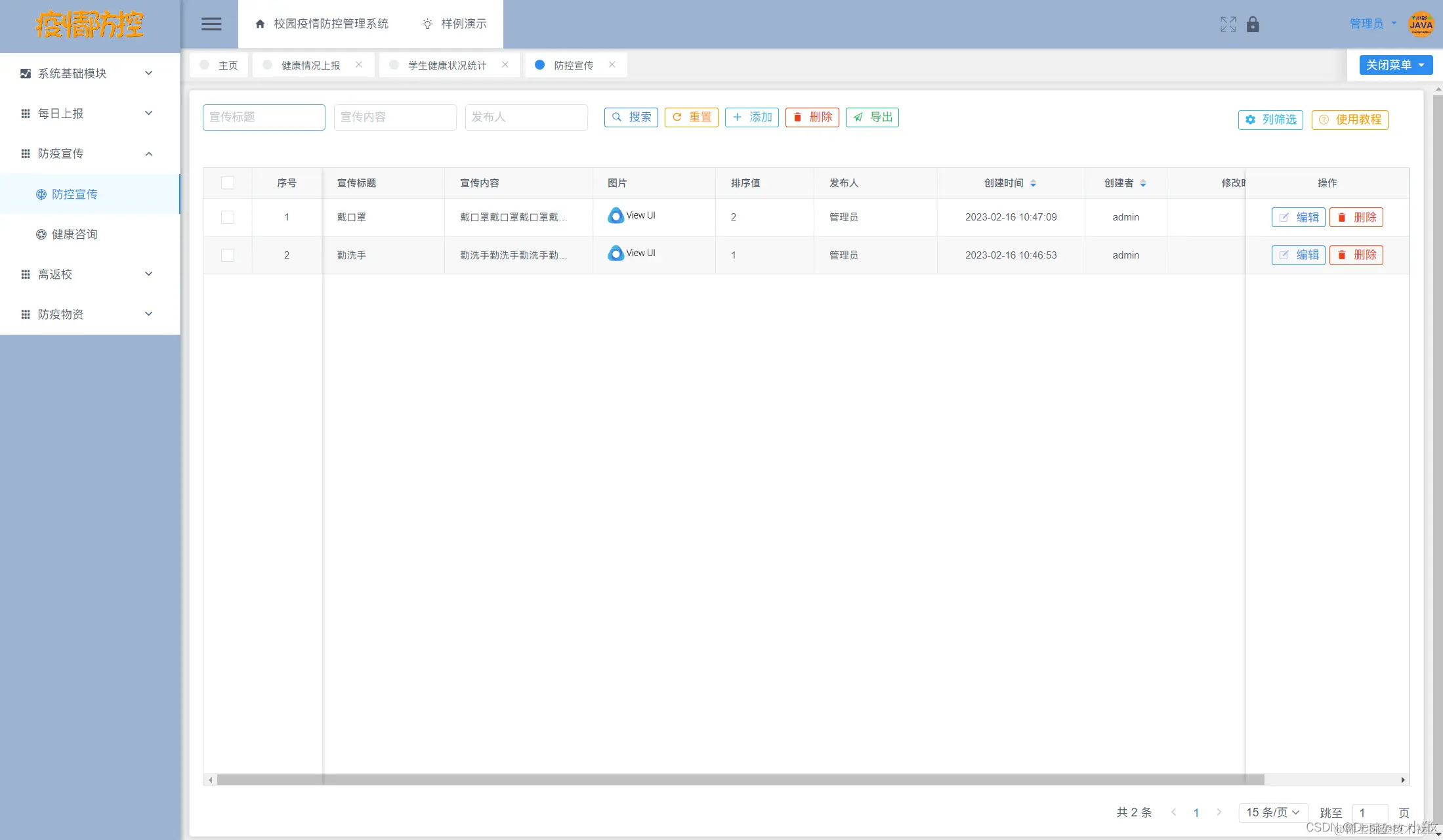
Task: Click the horizontal table scrollbar
Action: [x=740, y=780]
